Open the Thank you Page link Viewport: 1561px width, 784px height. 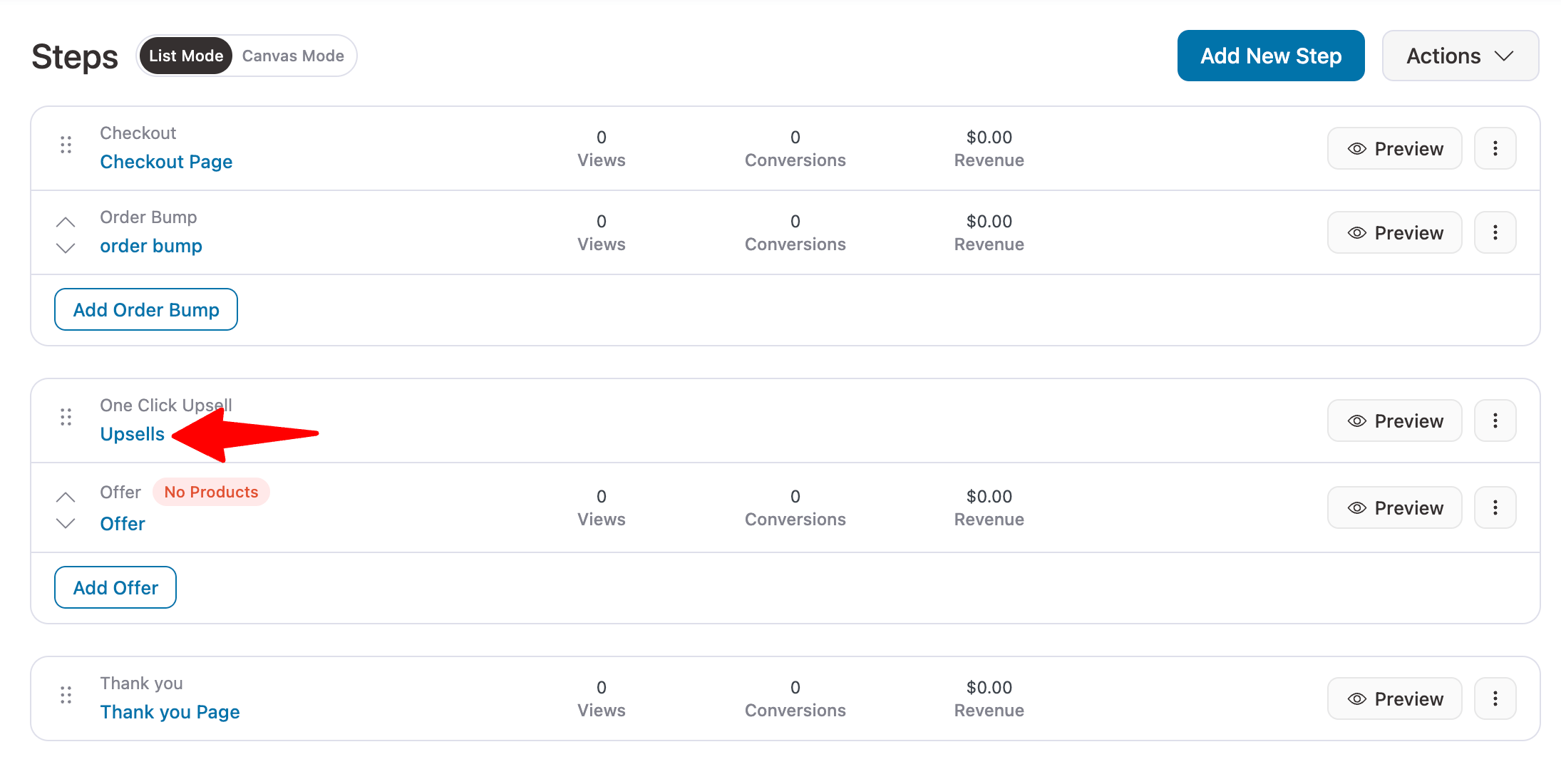(170, 712)
